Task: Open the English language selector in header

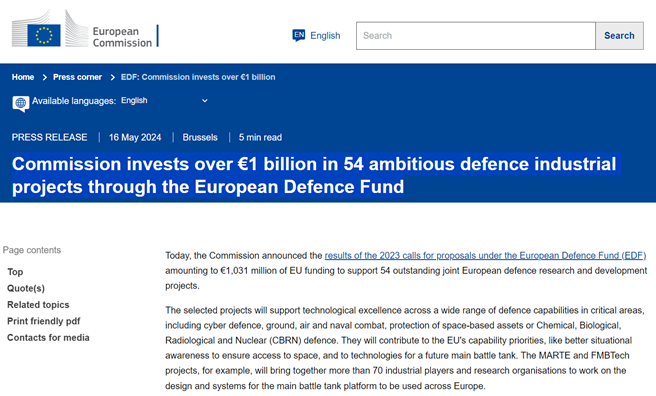Action: tap(316, 36)
